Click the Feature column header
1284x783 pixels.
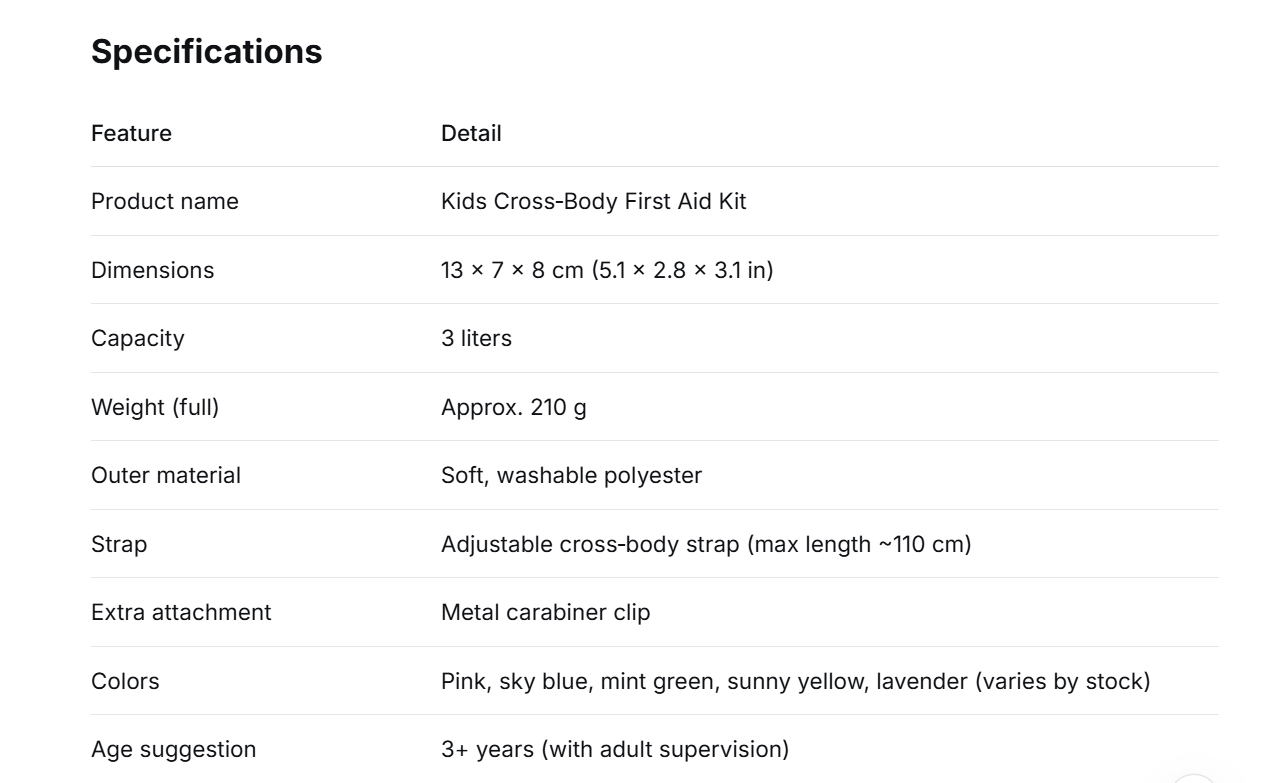coord(131,133)
